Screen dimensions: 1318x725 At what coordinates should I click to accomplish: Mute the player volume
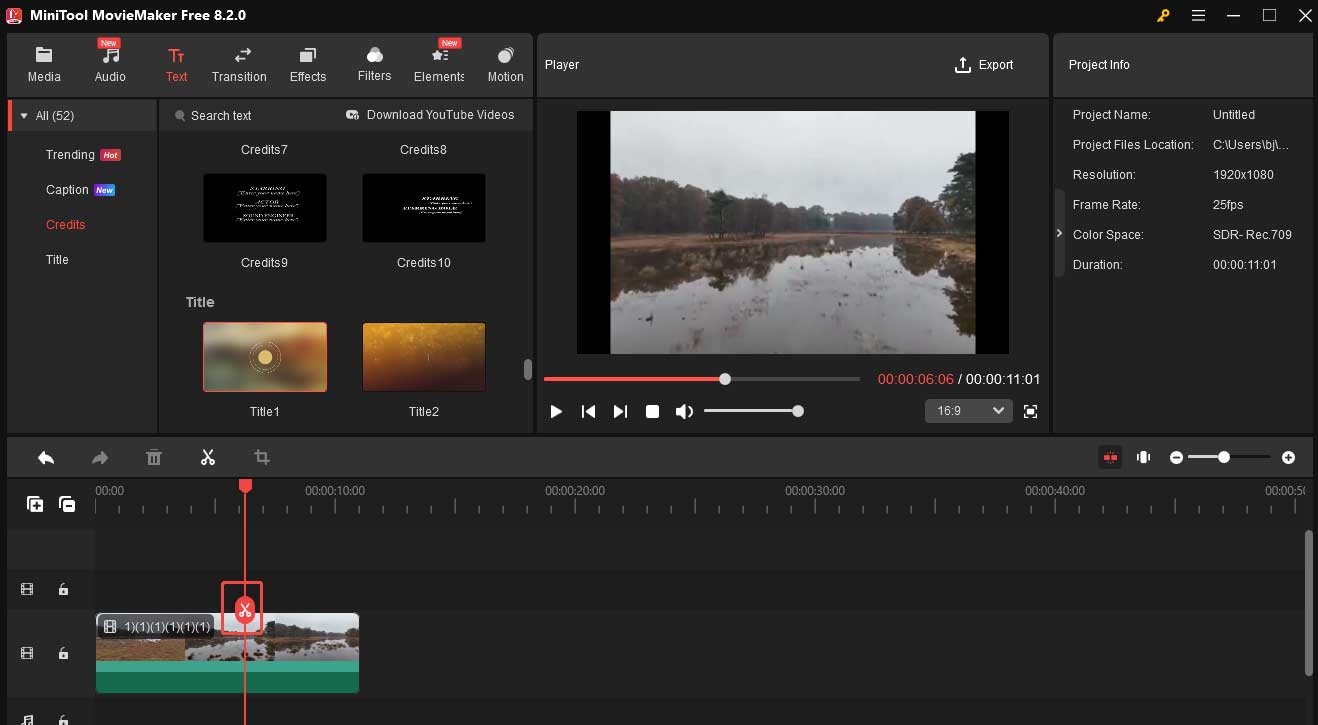[x=684, y=411]
